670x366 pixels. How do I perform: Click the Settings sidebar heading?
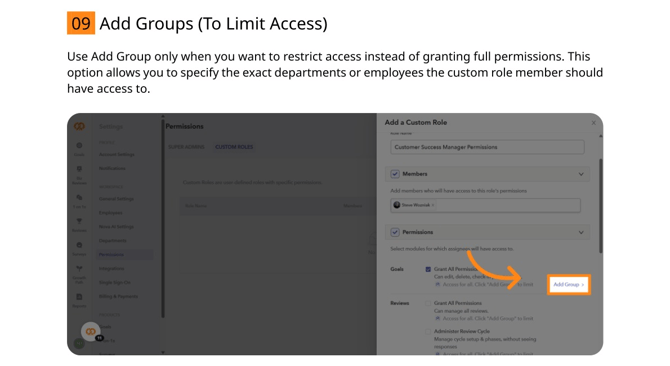tap(111, 127)
